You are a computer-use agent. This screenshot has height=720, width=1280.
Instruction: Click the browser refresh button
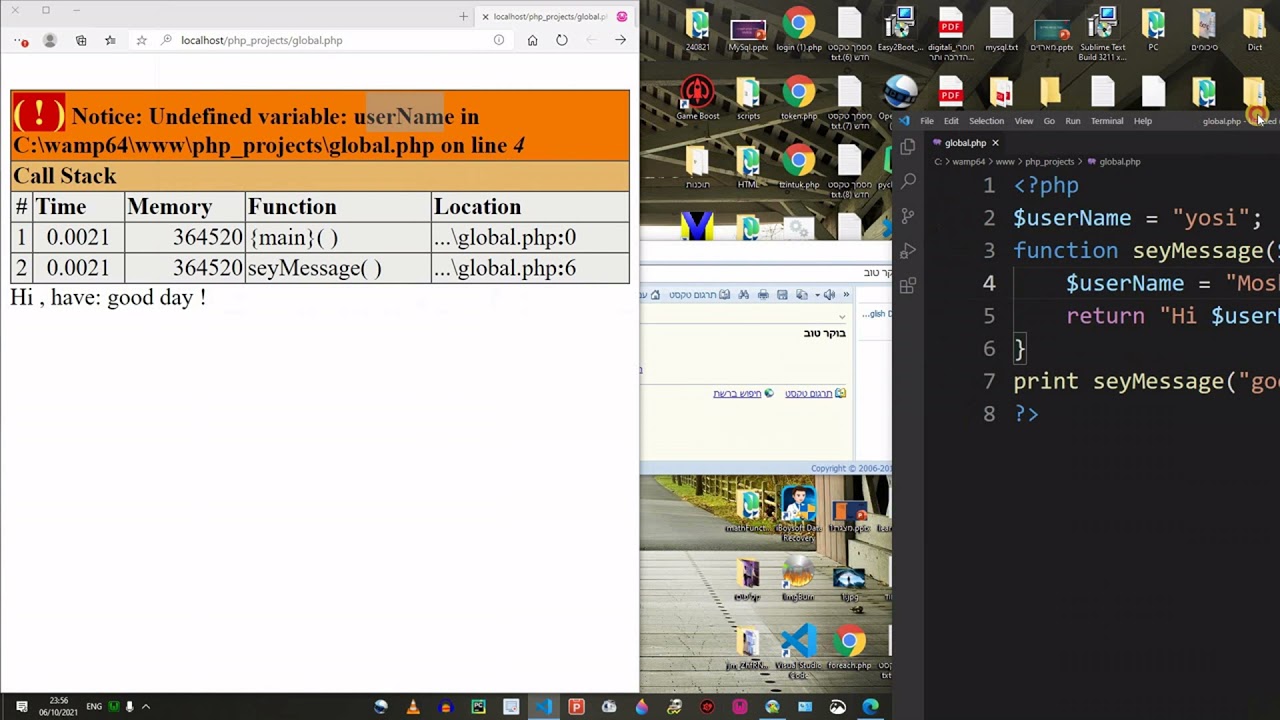[562, 40]
